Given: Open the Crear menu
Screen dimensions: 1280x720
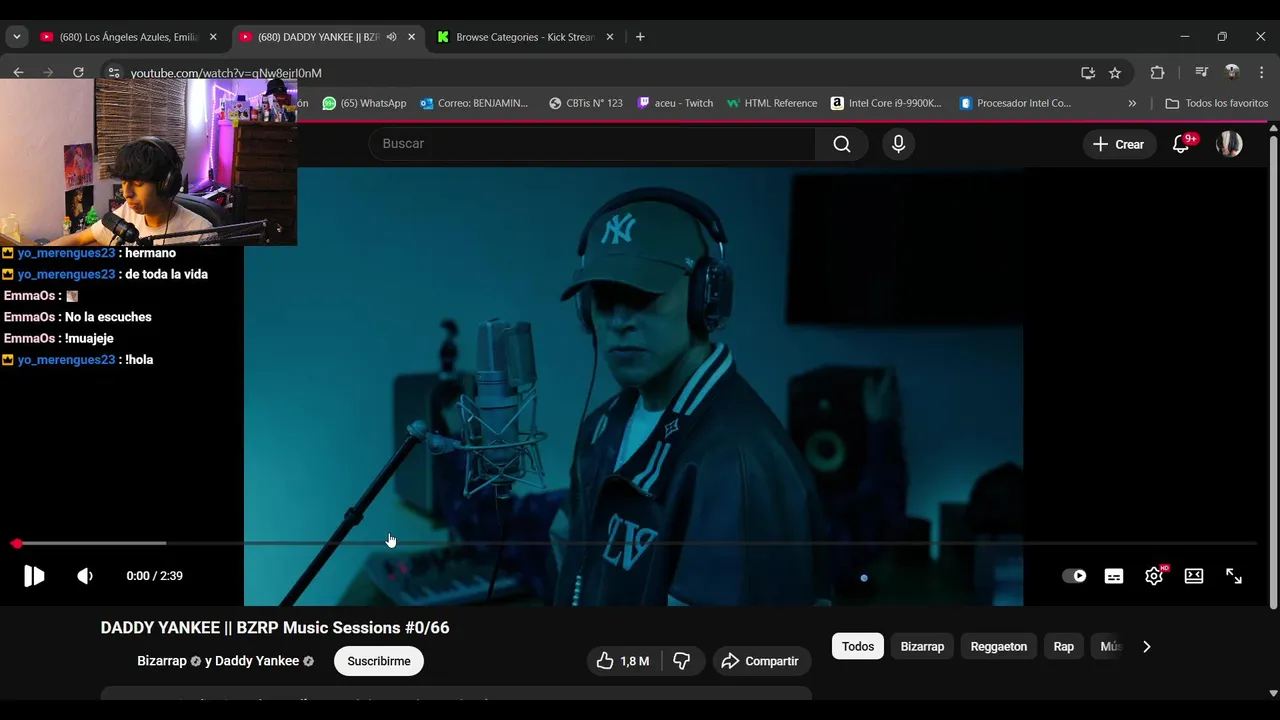Looking at the screenshot, I should [x=1119, y=144].
